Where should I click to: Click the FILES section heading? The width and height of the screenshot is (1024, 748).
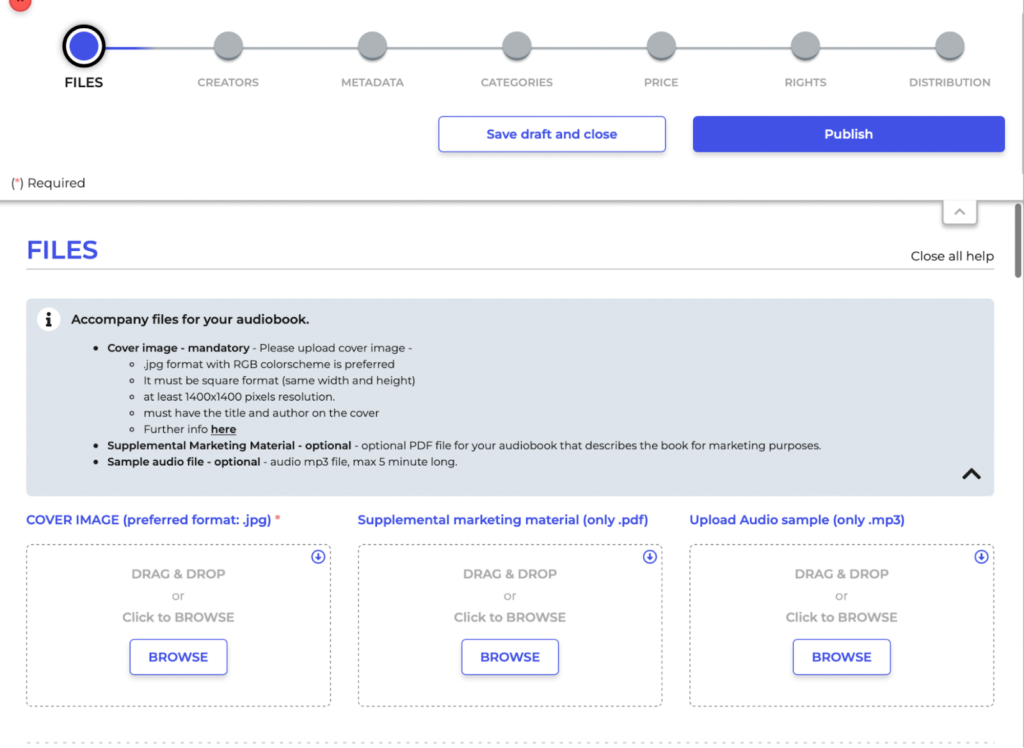62,250
